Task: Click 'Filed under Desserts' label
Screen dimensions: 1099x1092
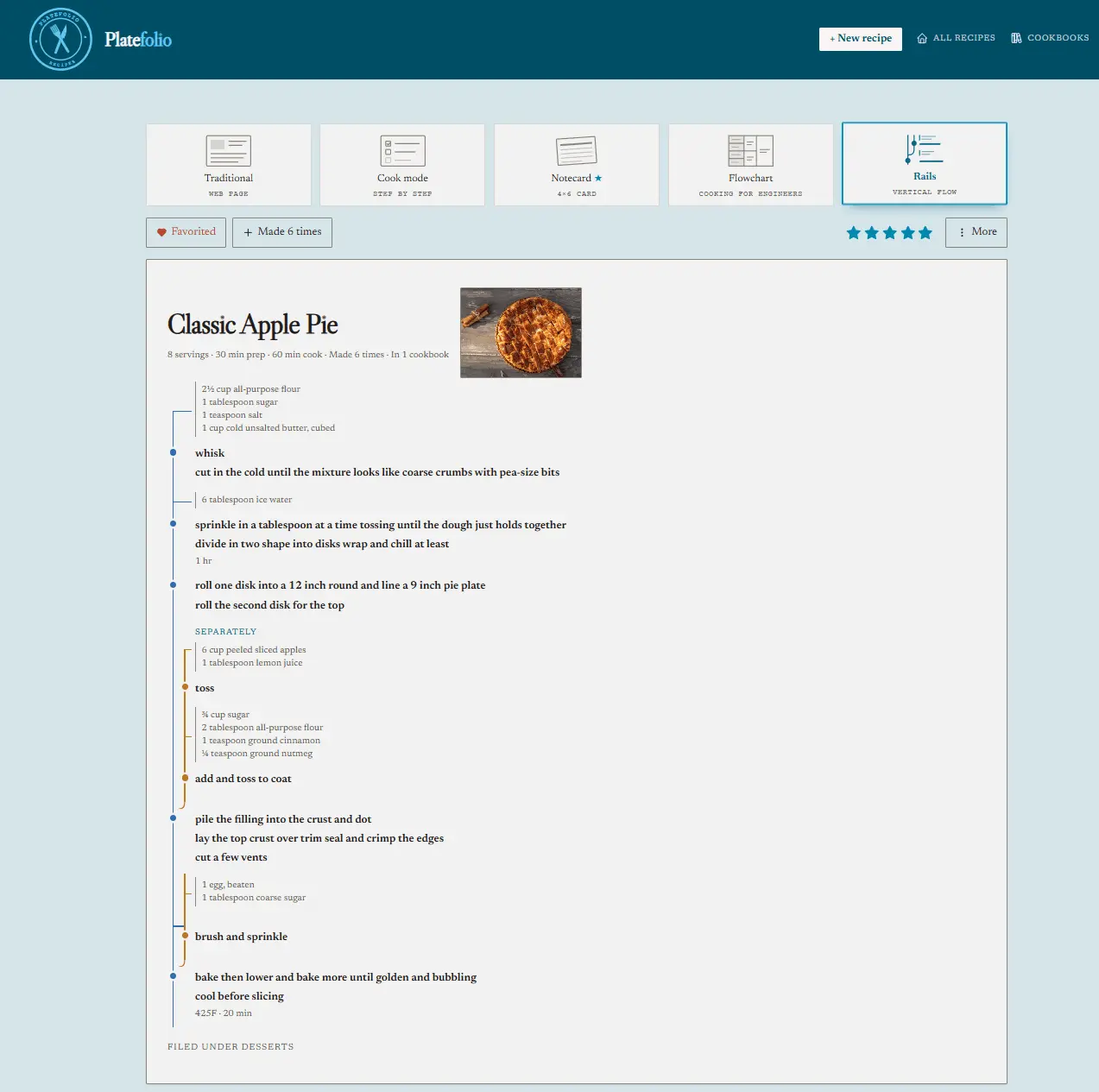Action: pos(231,1047)
